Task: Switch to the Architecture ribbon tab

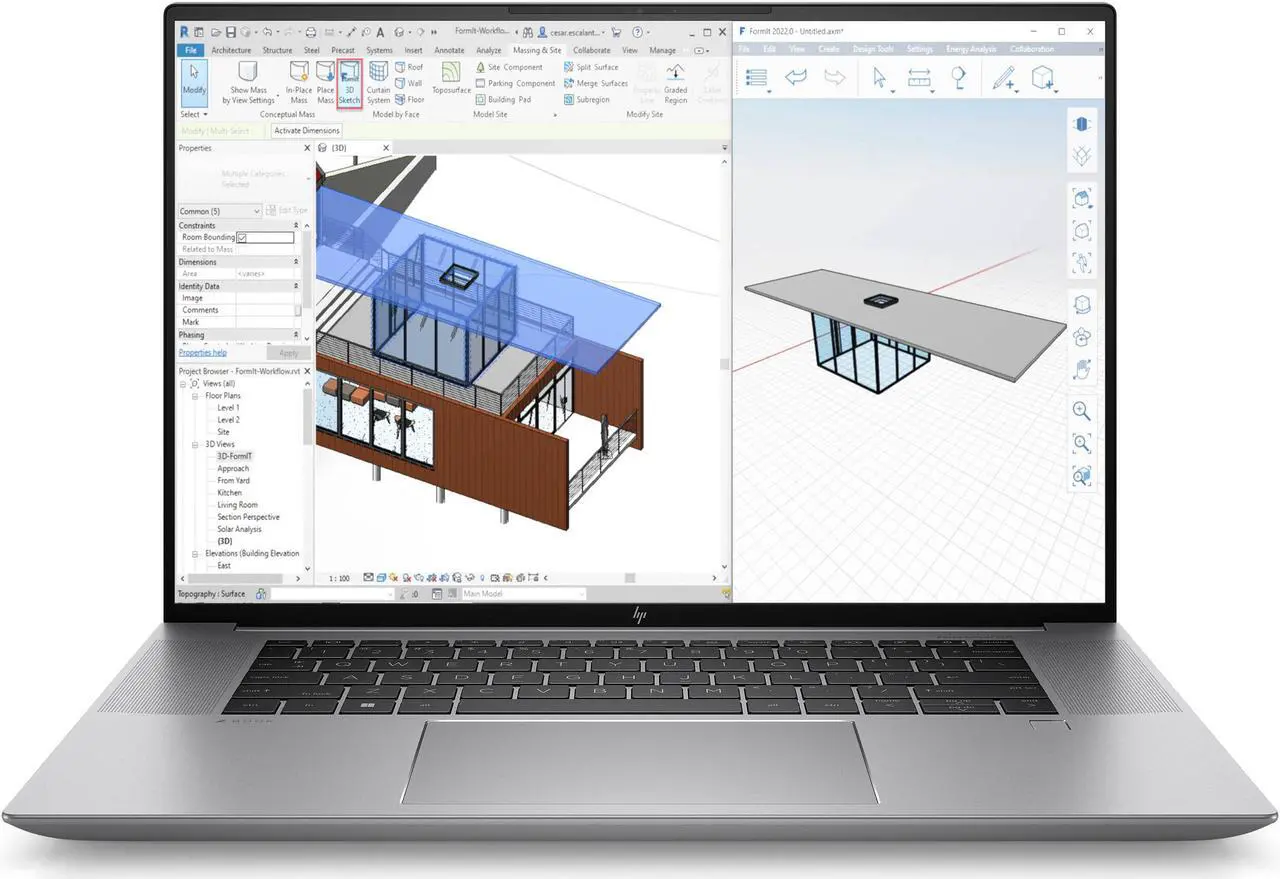Action: (230, 49)
